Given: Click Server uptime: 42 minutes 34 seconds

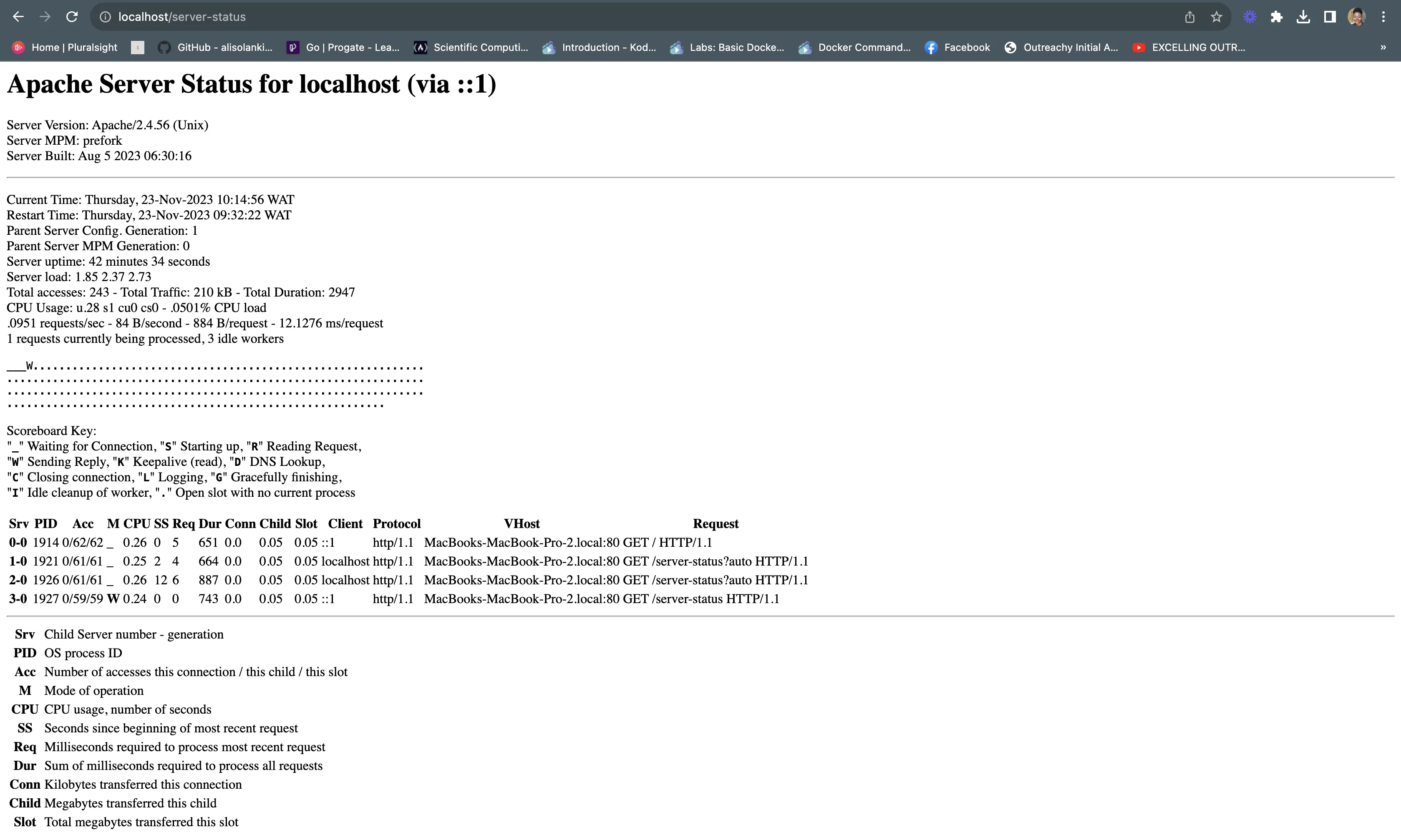Looking at the screenshot, I should [108, 262].
